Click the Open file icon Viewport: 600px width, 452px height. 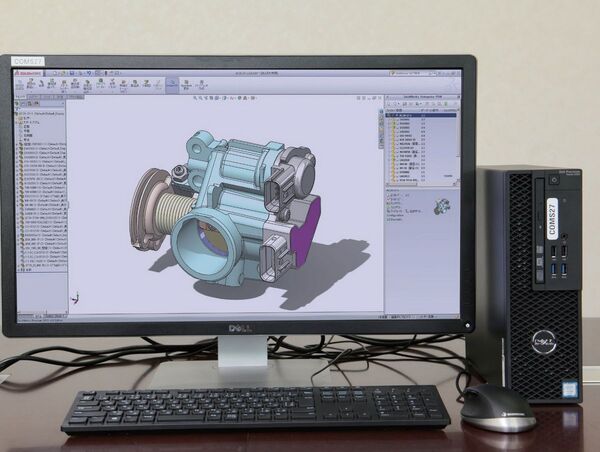(63, 73)
